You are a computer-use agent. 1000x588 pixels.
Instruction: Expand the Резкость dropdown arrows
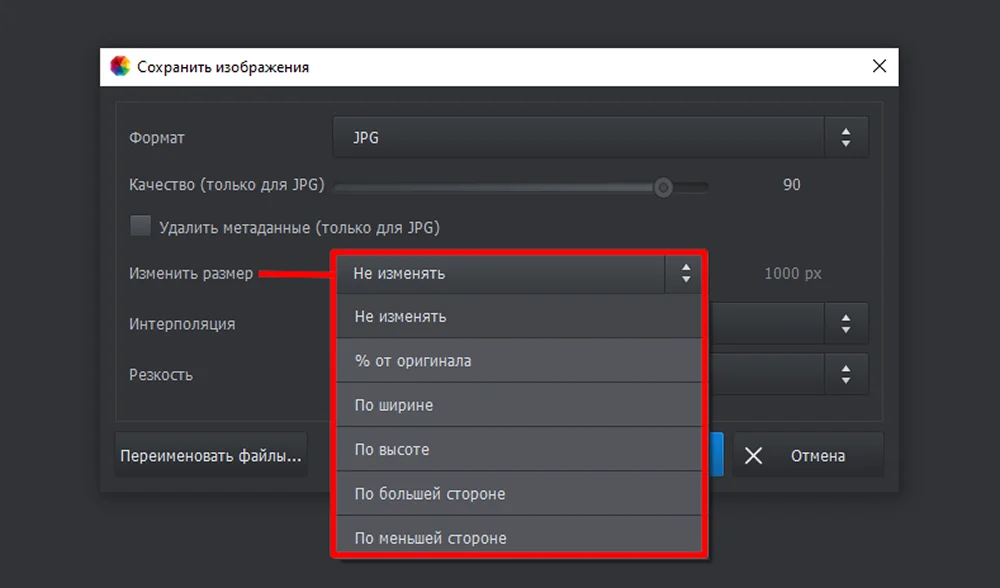click(x=846, y=374)
